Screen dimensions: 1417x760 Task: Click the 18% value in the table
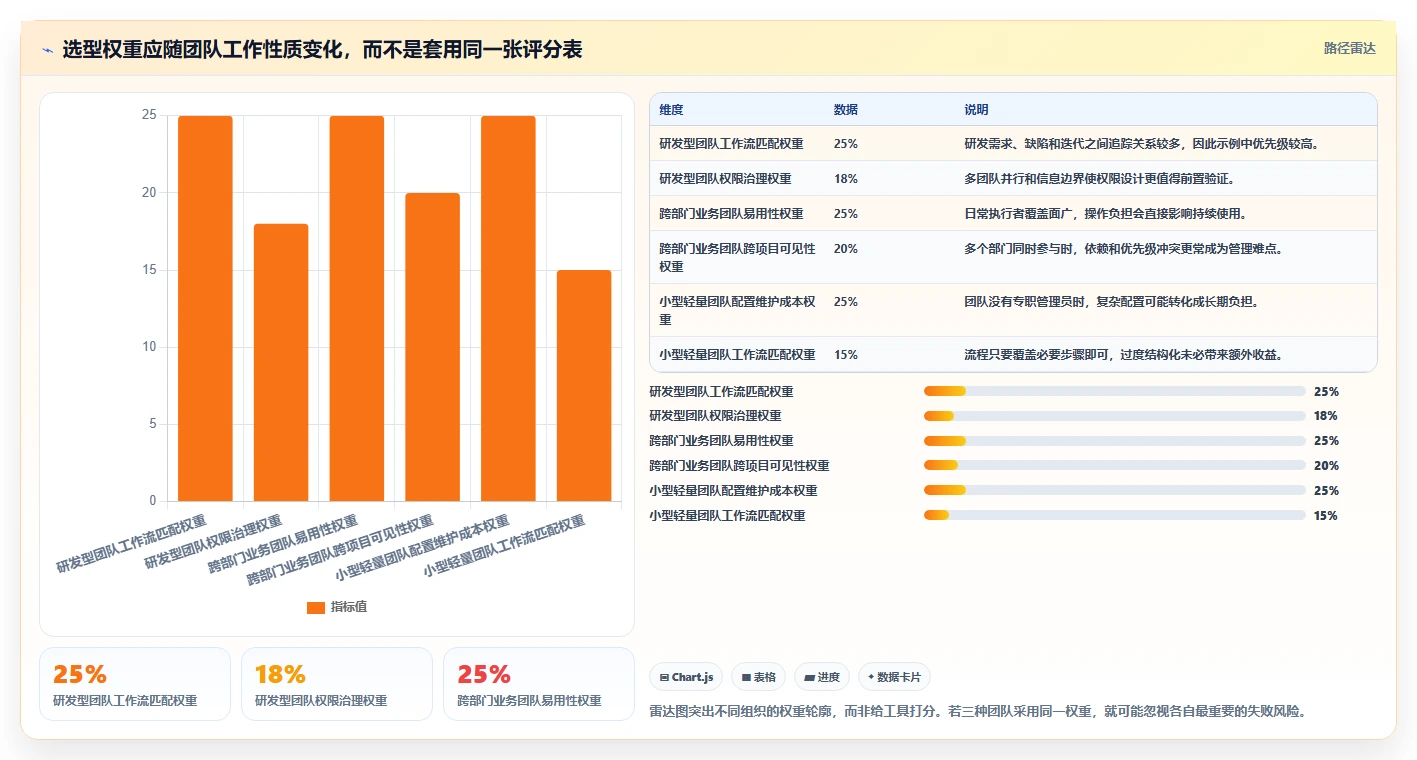pos(845,178)
